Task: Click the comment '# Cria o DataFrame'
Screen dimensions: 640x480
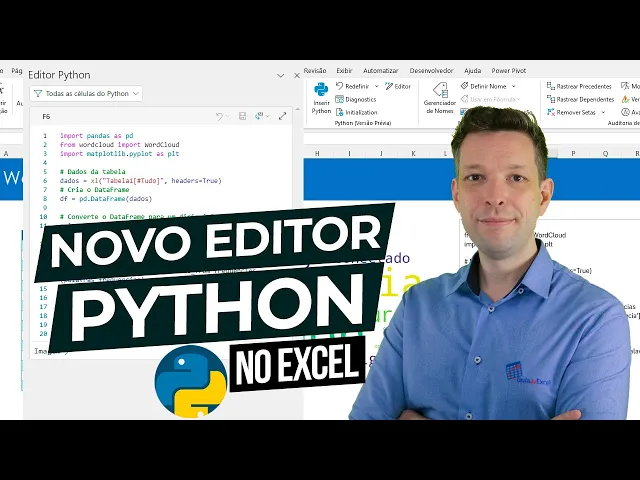Action: tap(94, 189)
